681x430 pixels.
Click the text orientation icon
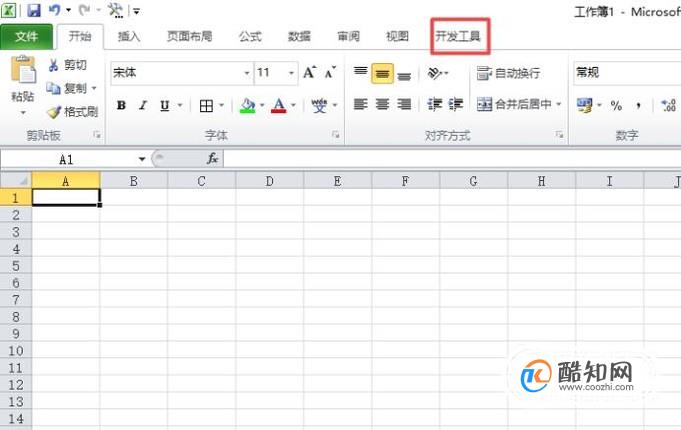pyautogui.click(x=435, y=73)
